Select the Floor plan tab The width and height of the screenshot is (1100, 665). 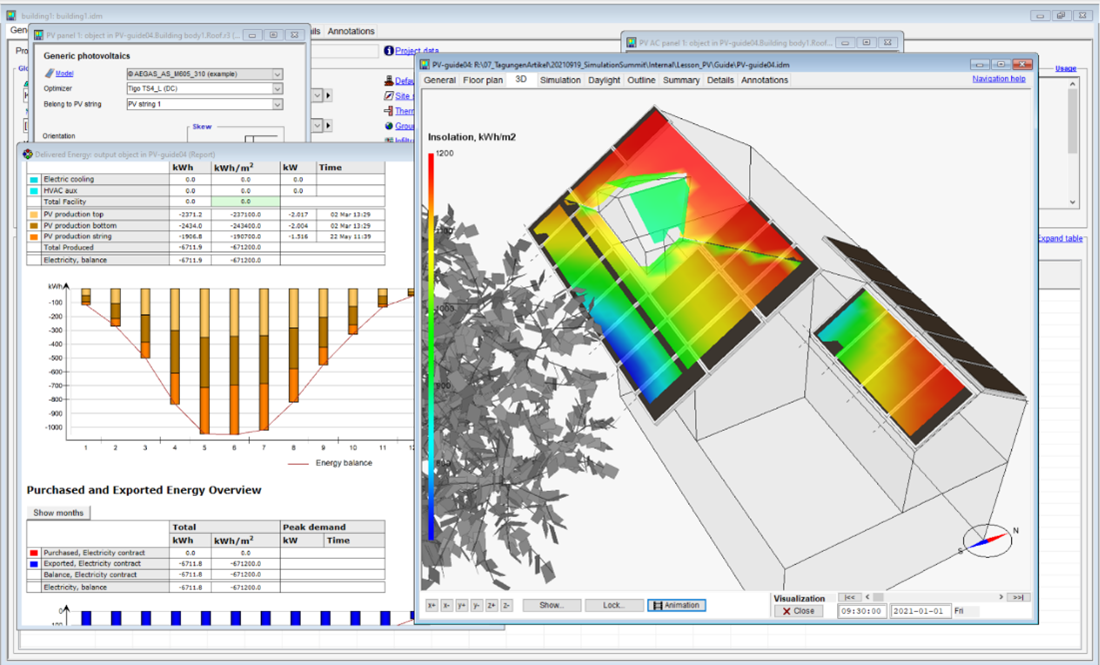(x=483, y=80)
